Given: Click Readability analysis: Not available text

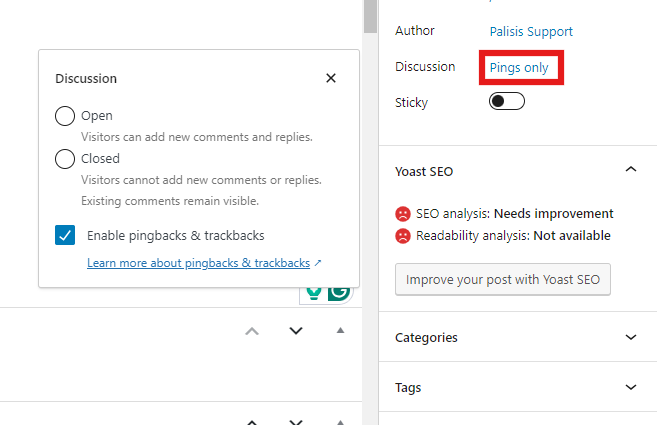Looking at the screenshot, I should pyautogui.click(x=513, y=236).
